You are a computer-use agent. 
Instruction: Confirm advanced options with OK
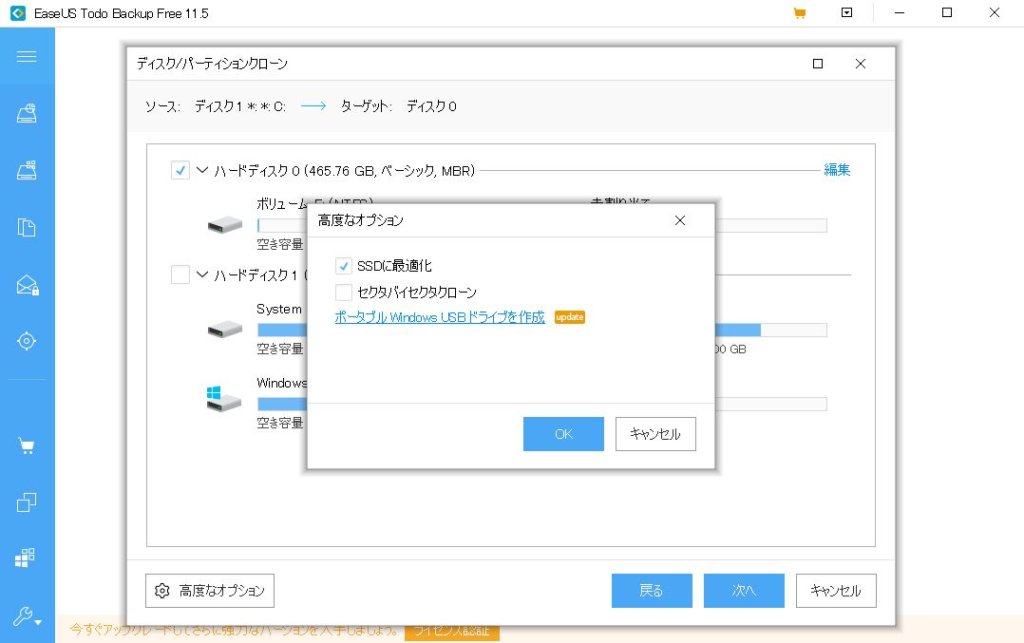pos(563,434)
